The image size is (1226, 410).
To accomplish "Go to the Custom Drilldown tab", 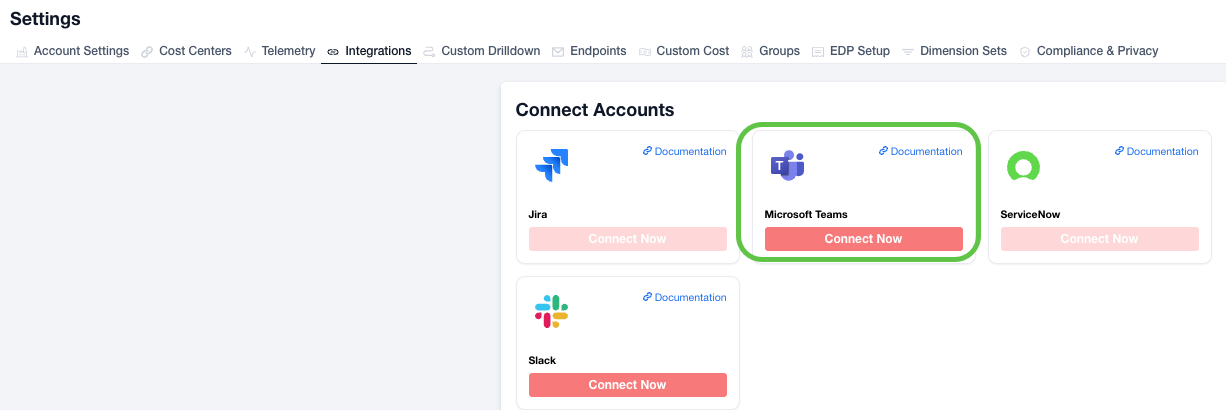I will pos(490,51).
